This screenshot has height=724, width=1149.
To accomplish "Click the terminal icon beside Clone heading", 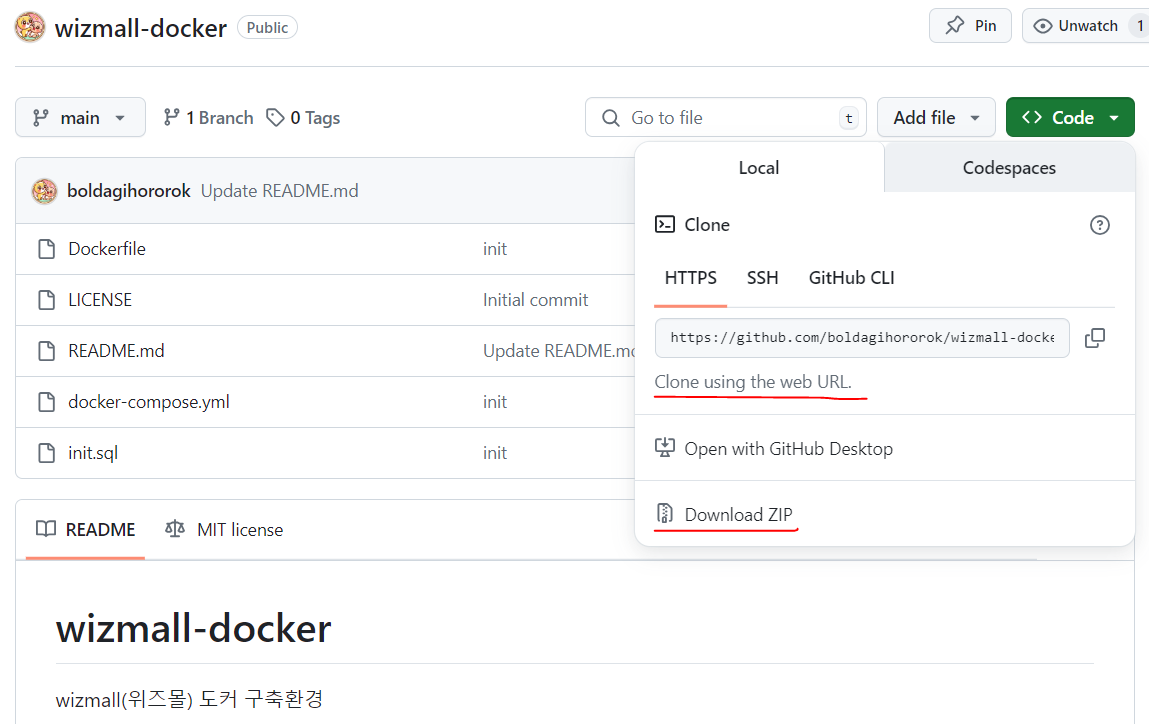I will coord(665,224).
